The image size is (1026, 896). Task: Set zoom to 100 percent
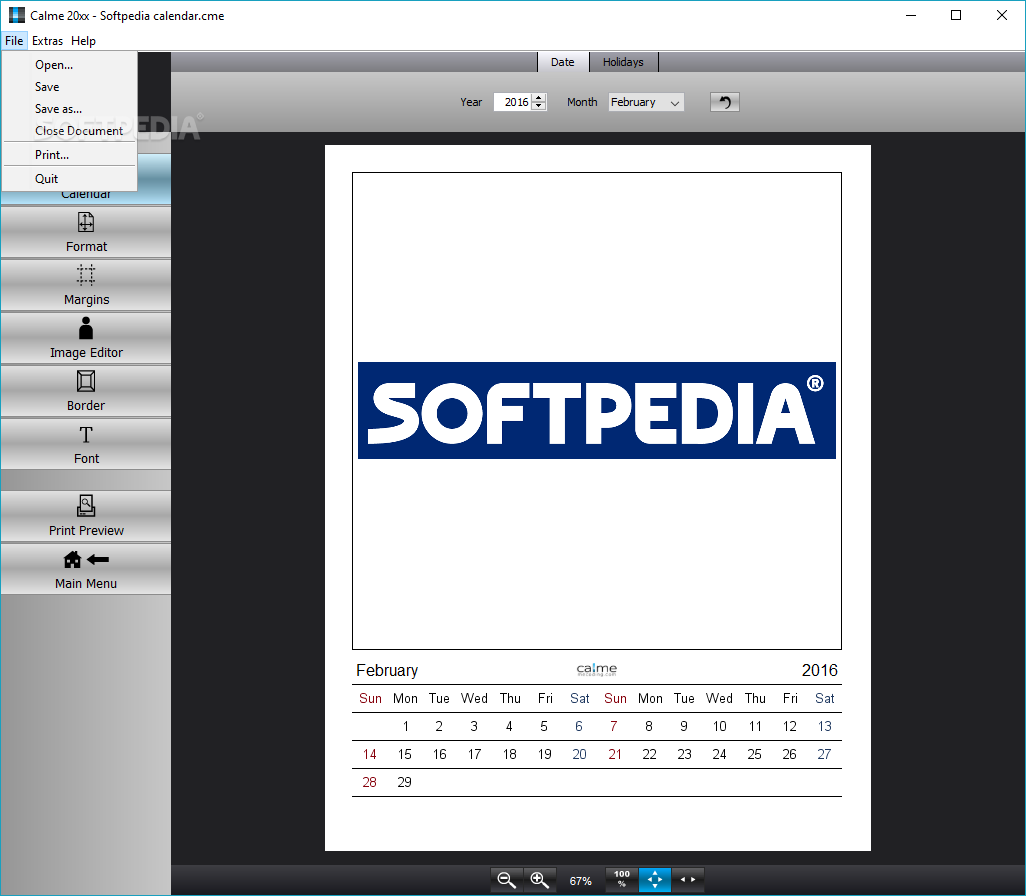pos(622,880)
